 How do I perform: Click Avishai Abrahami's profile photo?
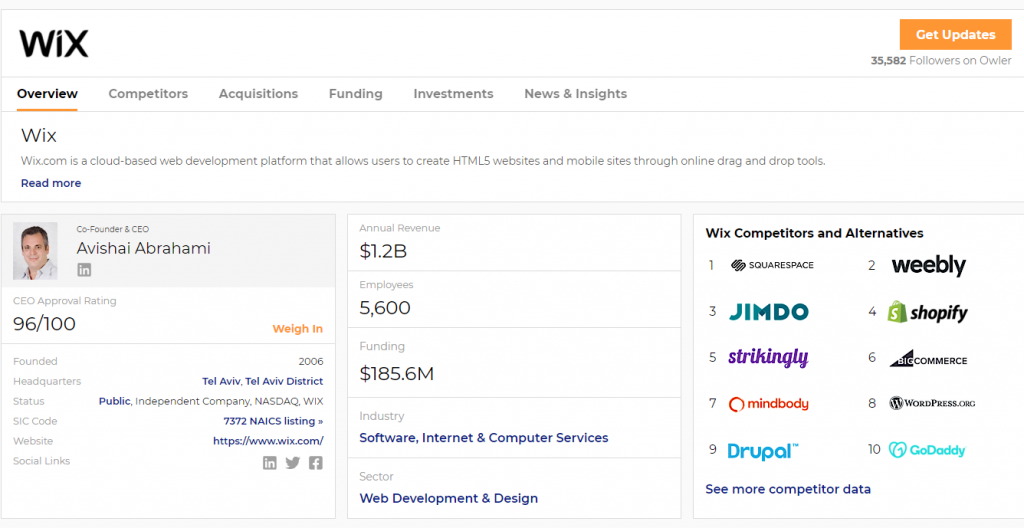[35, 251]
